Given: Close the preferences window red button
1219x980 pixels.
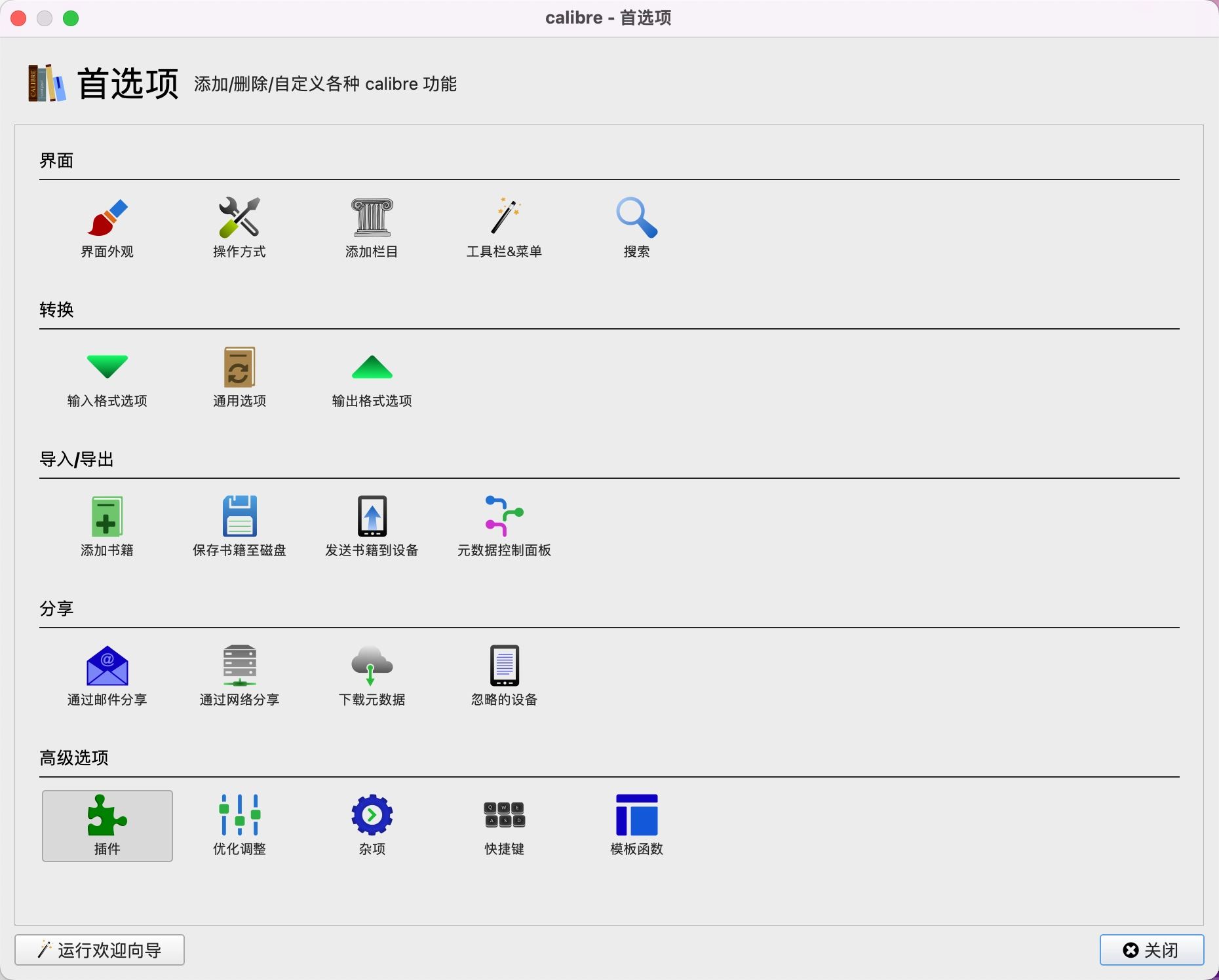Looking at the screenshot, I should [x=18, y=18].
